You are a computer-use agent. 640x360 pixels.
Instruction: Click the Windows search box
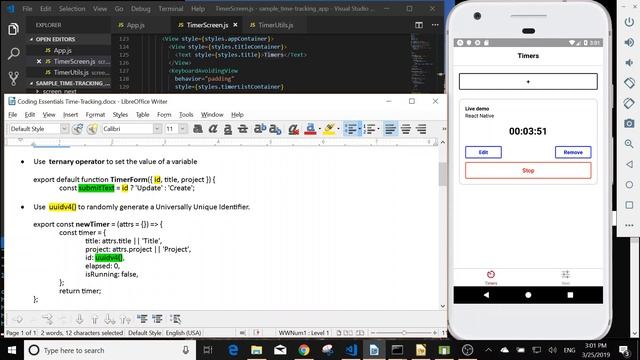pyautogui.click(x=110, y=350)
